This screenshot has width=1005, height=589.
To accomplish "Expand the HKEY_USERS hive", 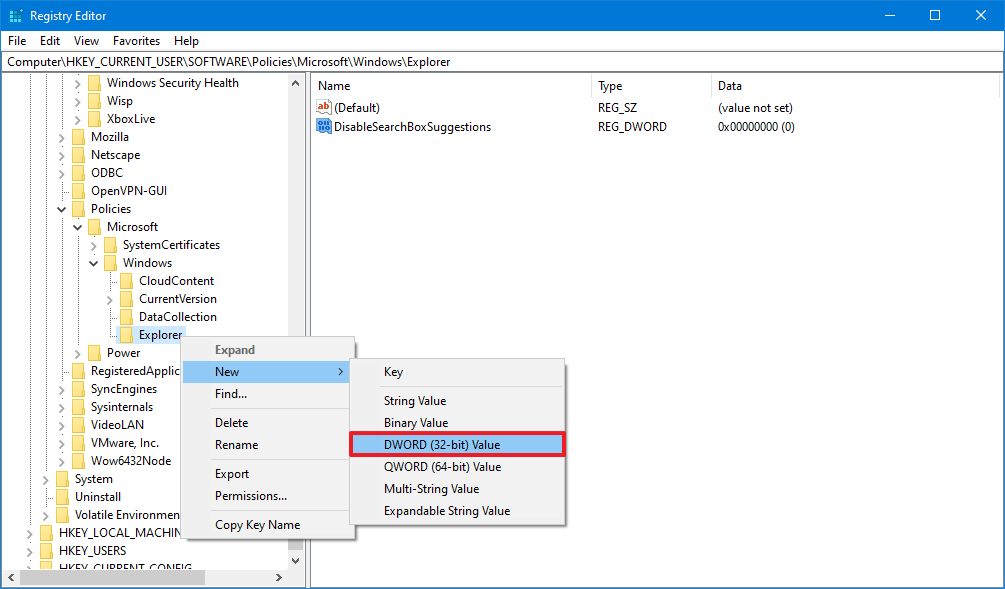I will pos(30,551).
